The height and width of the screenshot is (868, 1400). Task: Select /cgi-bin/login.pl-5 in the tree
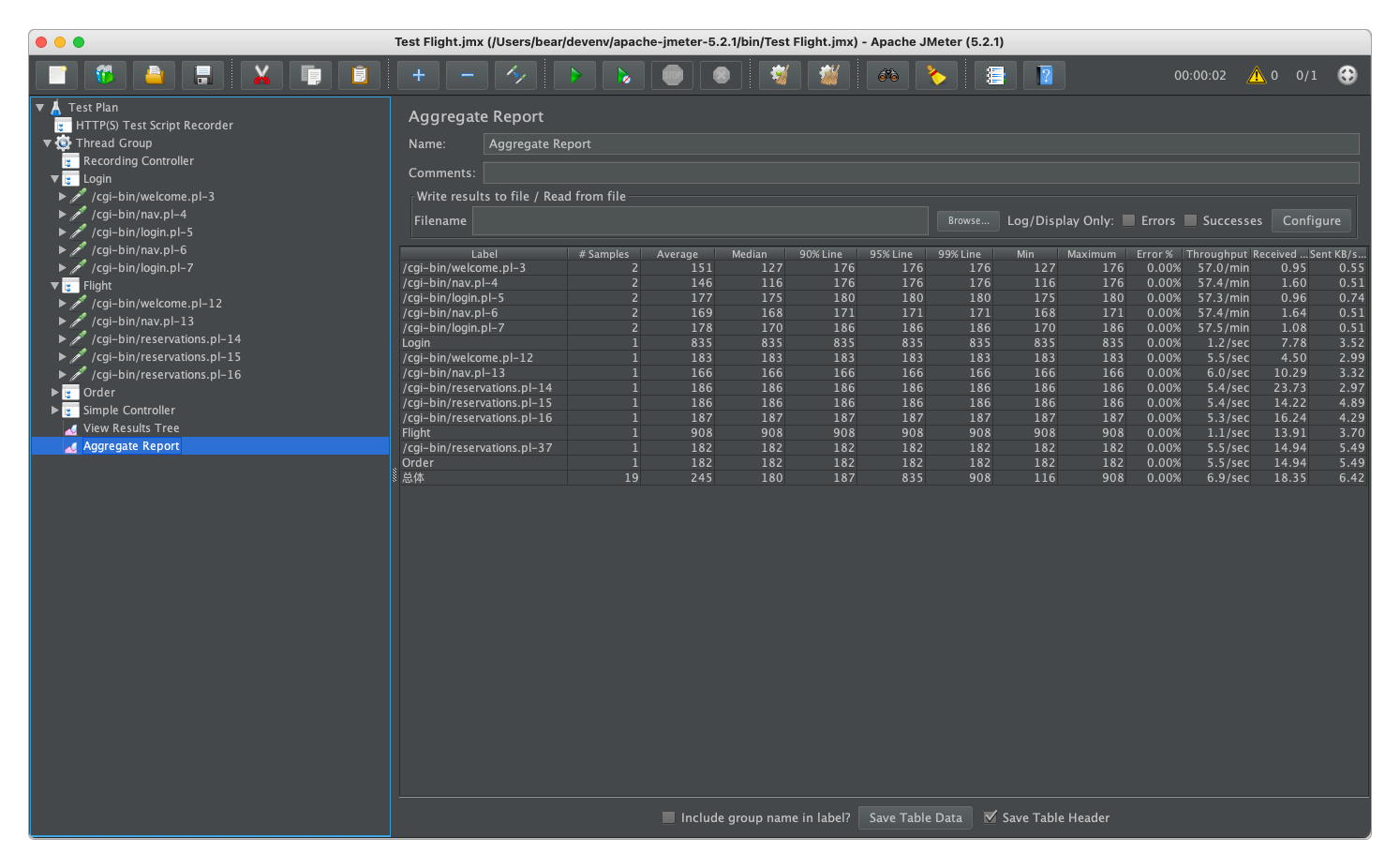(x=142, y=232)
